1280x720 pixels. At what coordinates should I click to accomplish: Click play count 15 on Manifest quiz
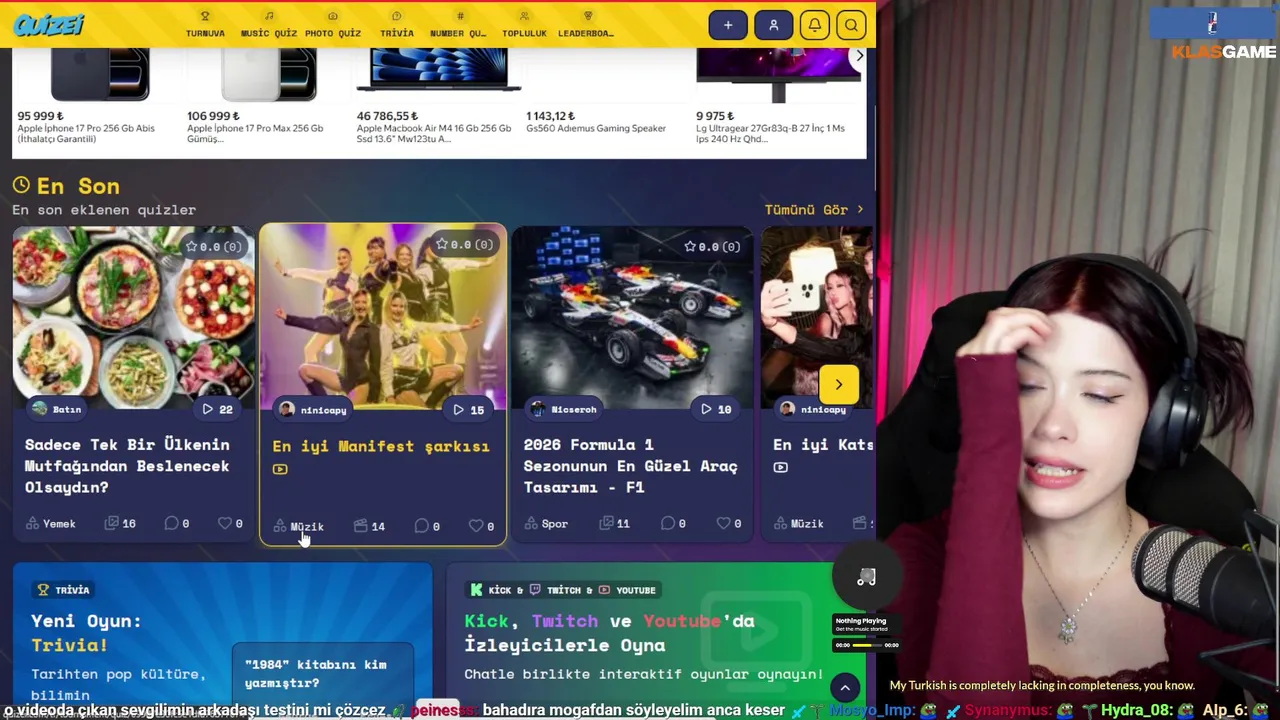(x=468, y=409)
